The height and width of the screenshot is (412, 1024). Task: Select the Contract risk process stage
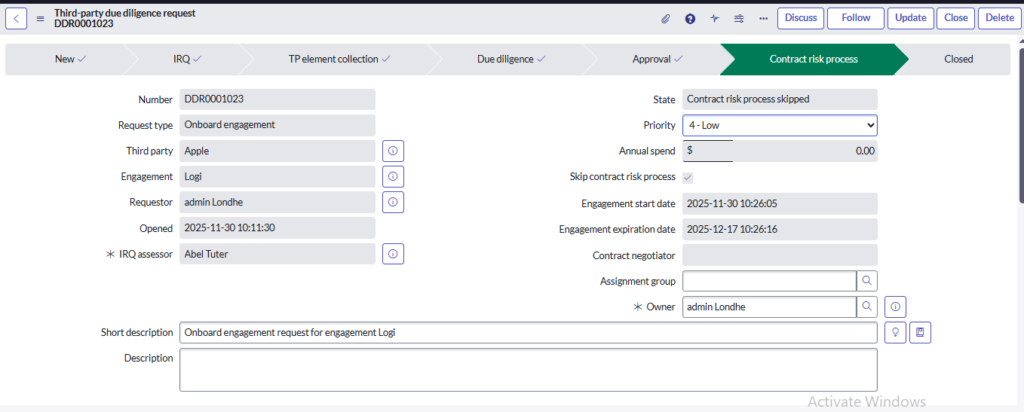click(x=812, y=59)
